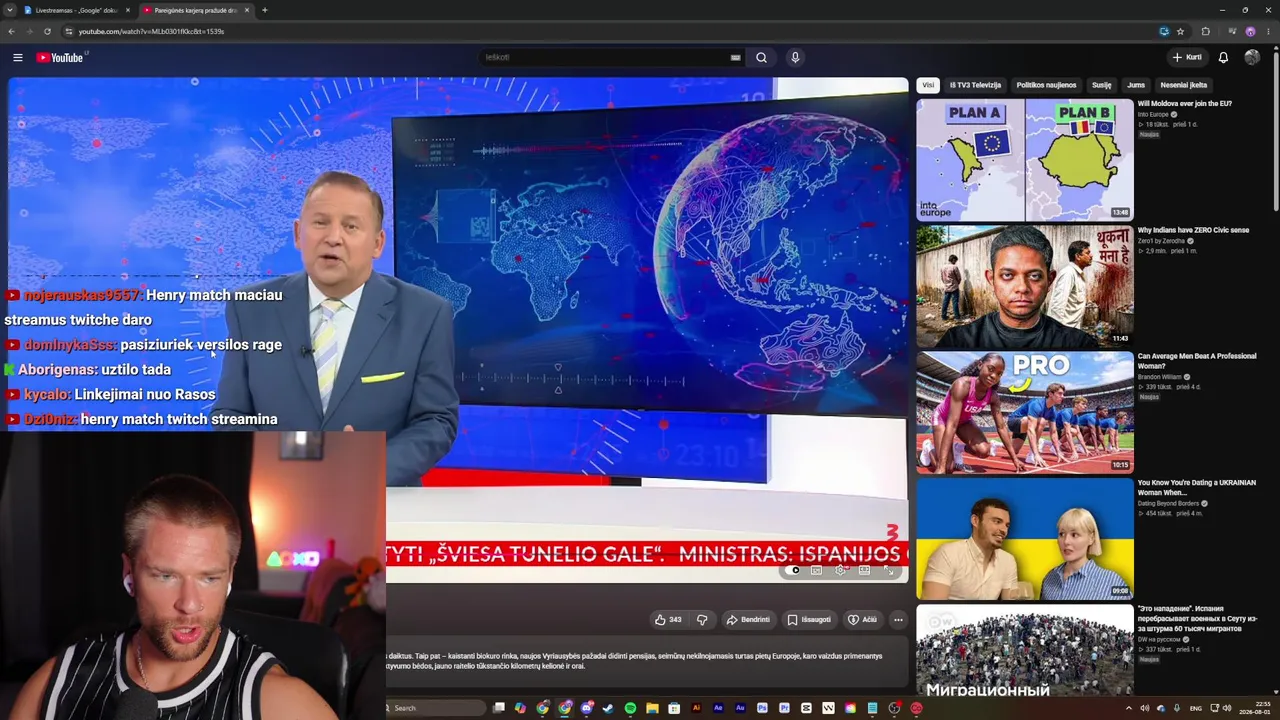
Task: Open 'Will Moldova ever join the EU?' video title
Action: point(1184,104)
